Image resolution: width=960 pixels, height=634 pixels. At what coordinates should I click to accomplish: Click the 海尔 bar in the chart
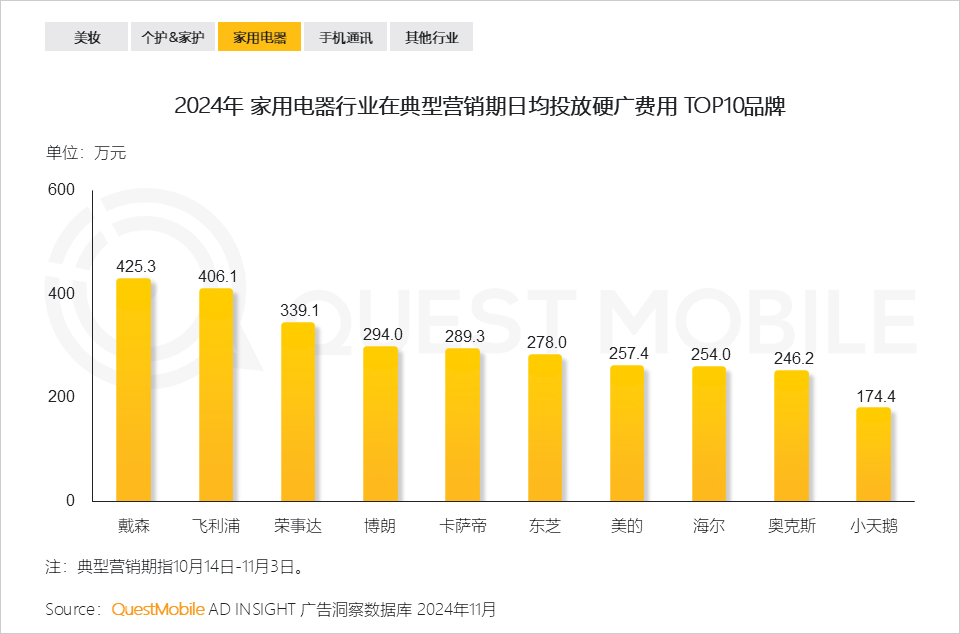709,434
